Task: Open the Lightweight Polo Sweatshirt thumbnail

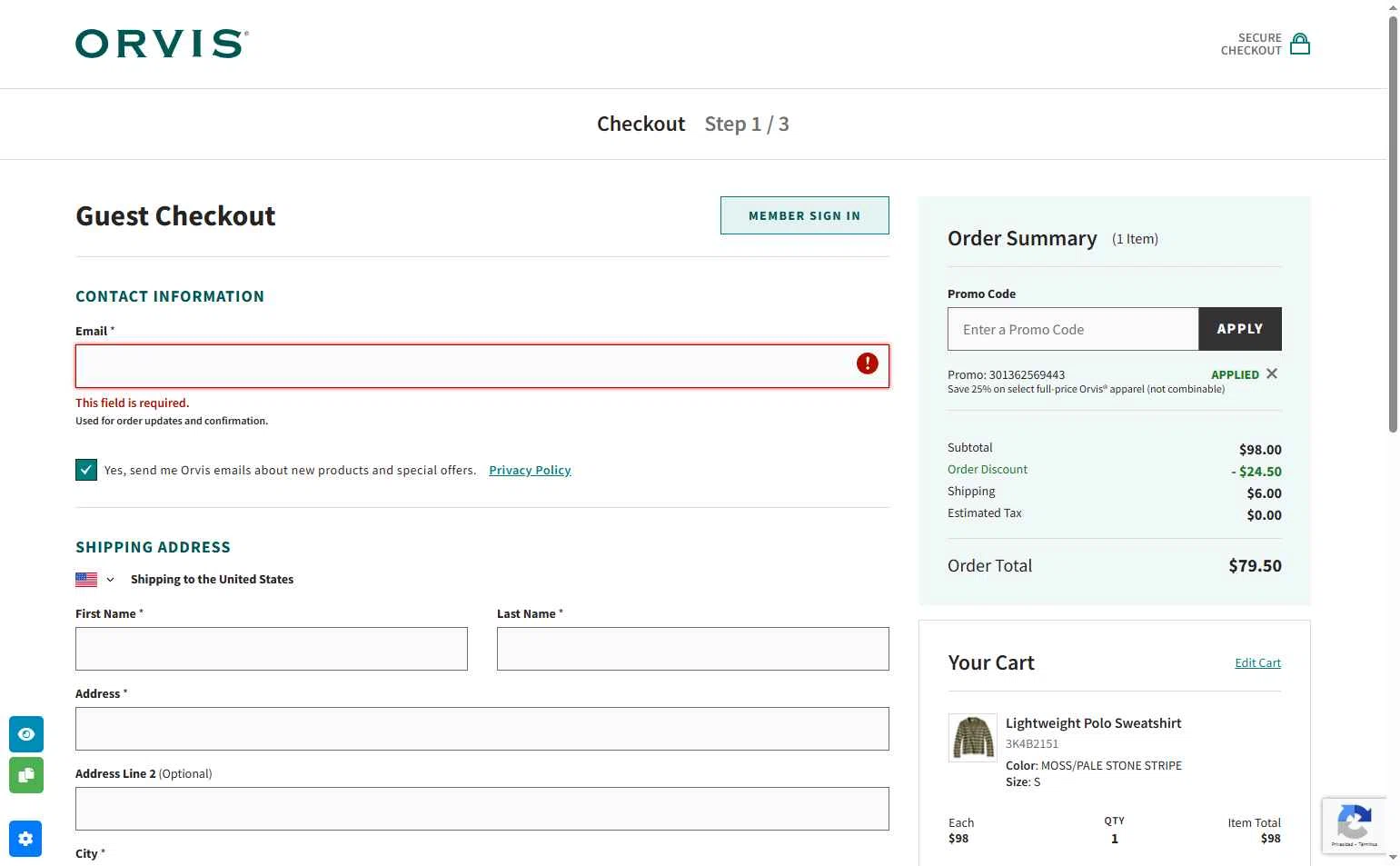Action: pyautogui.click(x=972, y=737)
